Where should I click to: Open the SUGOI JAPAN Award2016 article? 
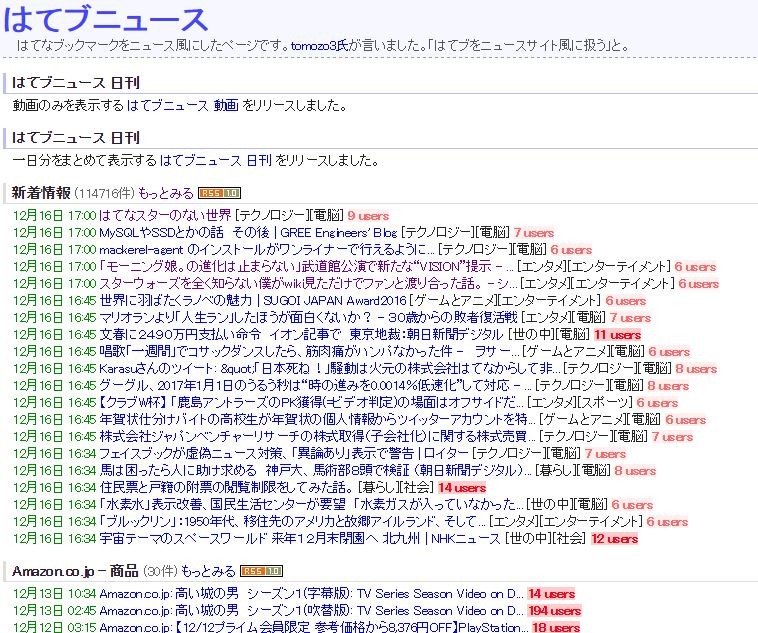click(x=253, y=301)
